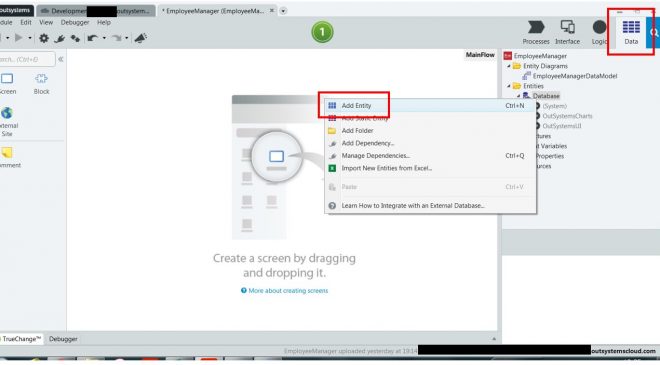The height and width of the screenshot is (365, 660).
Task: Select the OutSystemsCharts tree node
Action: pos(567,116)
